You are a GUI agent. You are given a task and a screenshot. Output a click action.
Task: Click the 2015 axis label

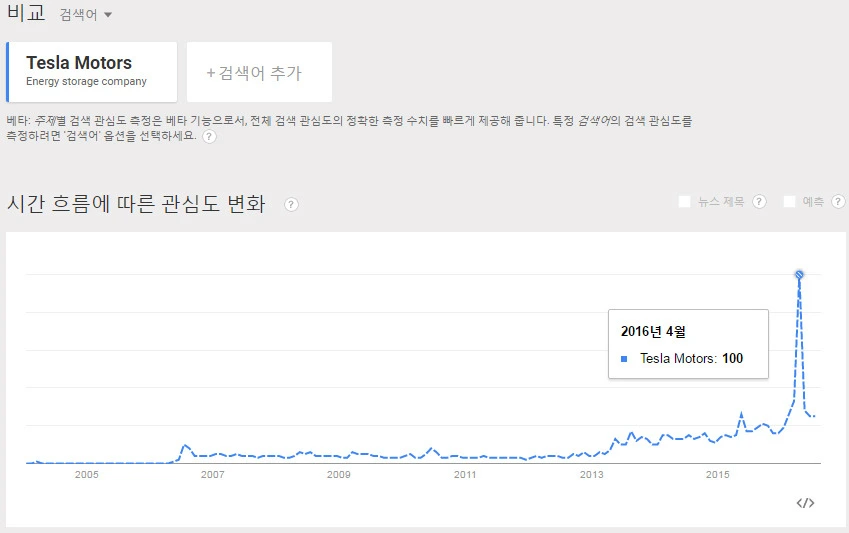click(717, 474)
